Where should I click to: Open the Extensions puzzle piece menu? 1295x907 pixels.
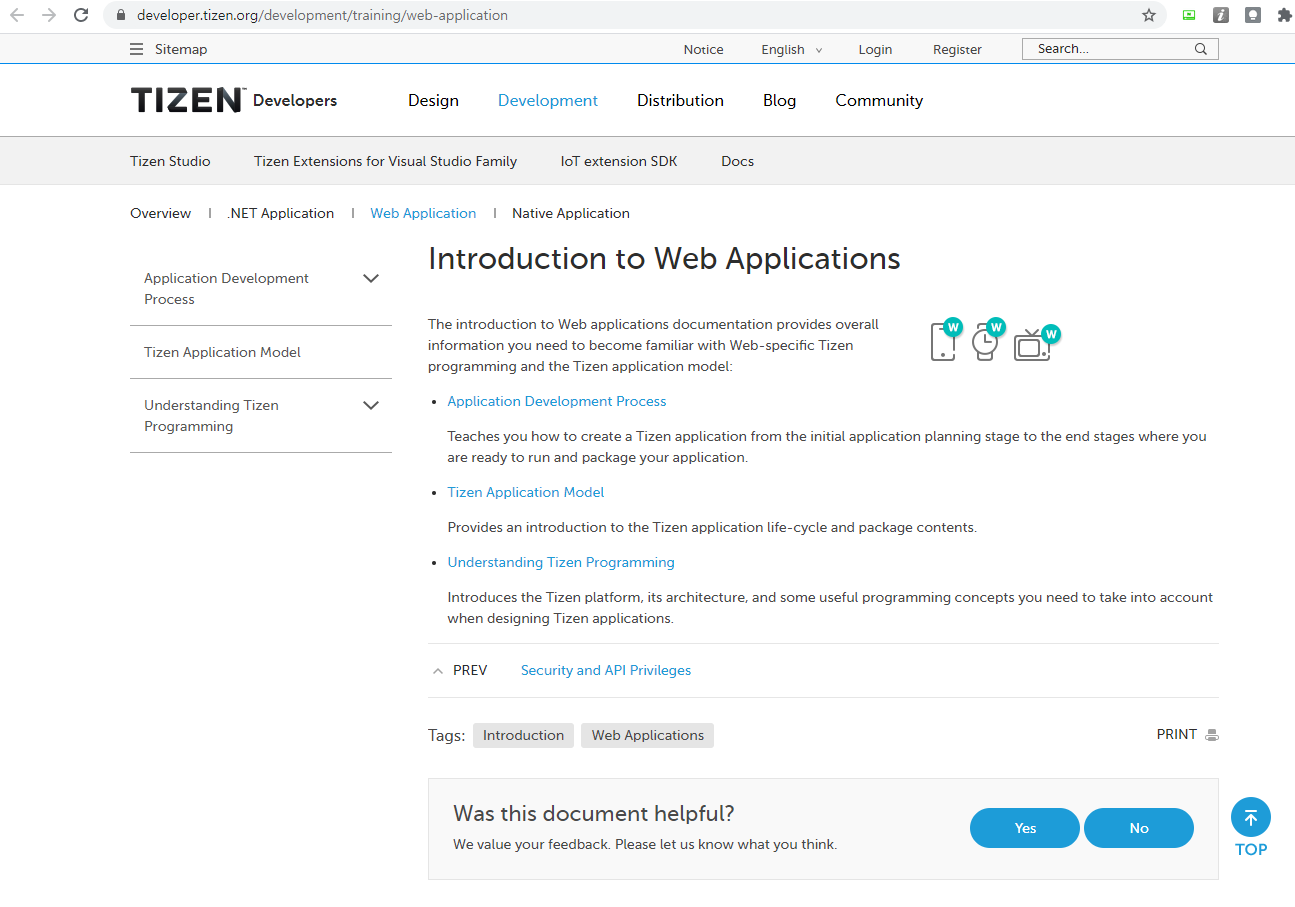tap(1284, 15)
